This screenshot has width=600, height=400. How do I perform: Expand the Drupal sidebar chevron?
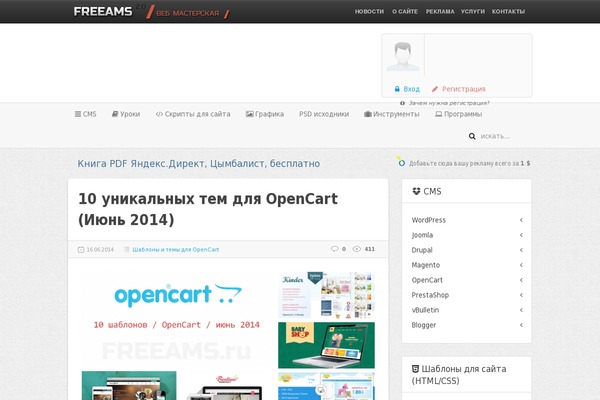coord(521,250)
